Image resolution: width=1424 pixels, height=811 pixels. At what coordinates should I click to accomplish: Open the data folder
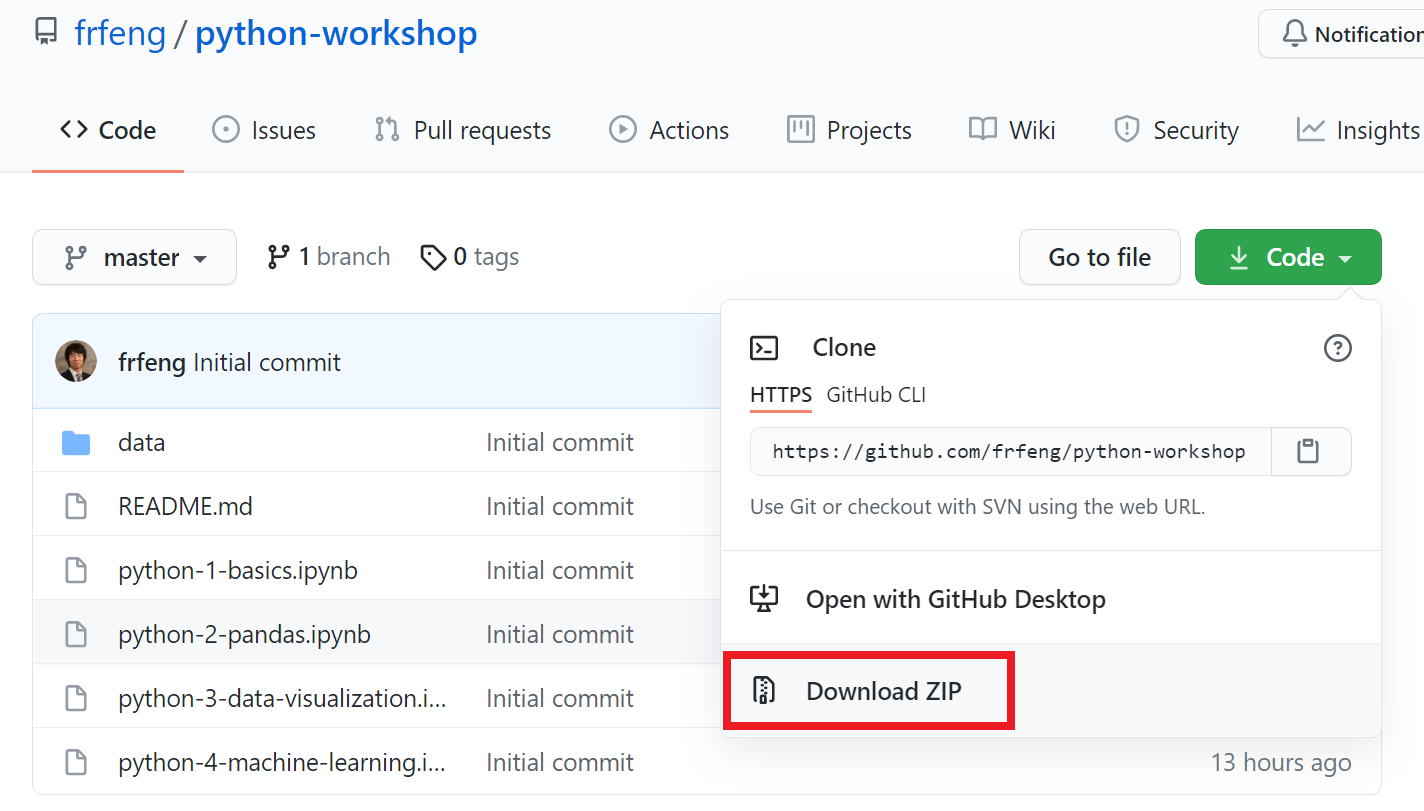coord(141,442)
